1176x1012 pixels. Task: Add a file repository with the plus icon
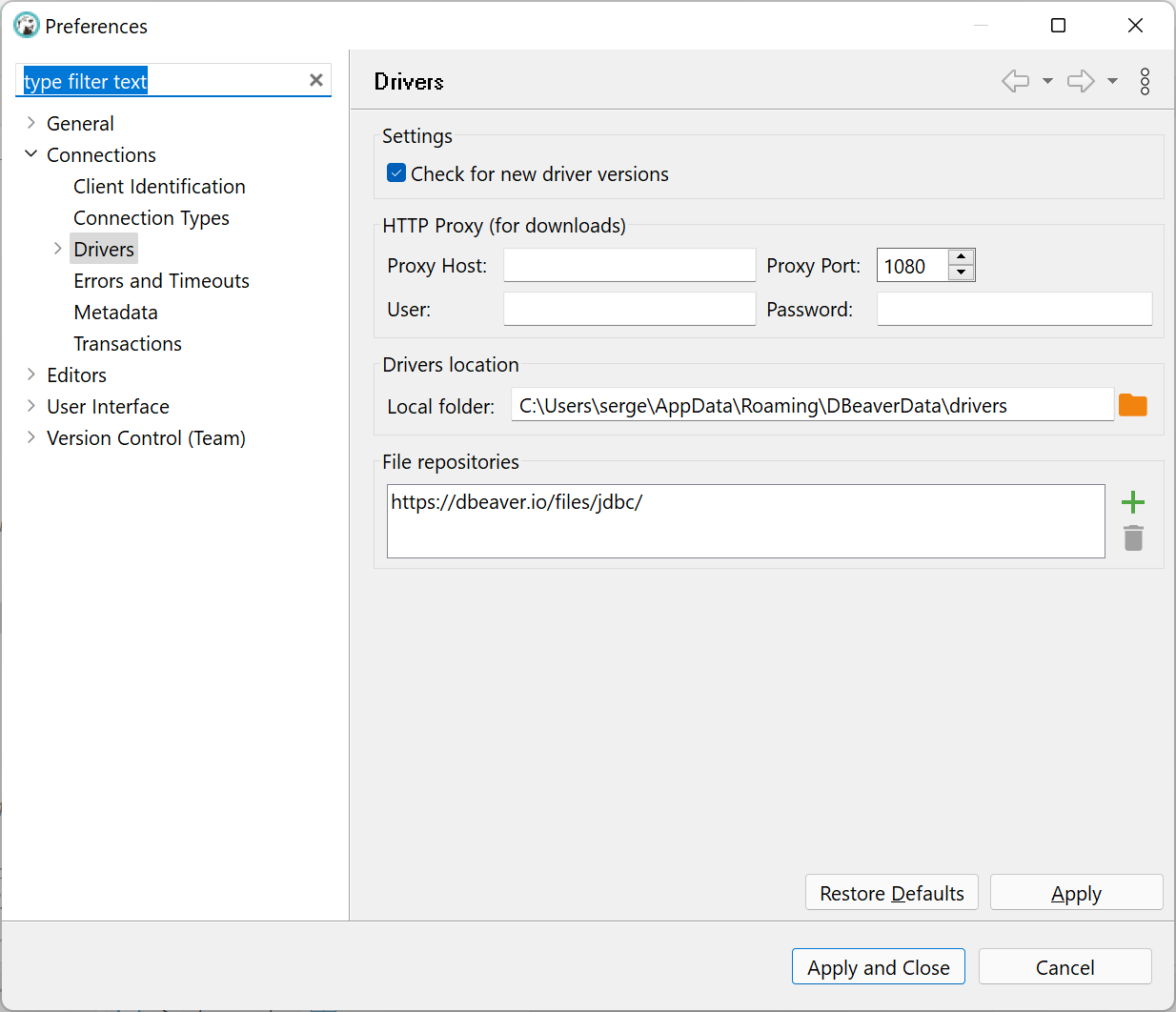tap(1133, 502)
